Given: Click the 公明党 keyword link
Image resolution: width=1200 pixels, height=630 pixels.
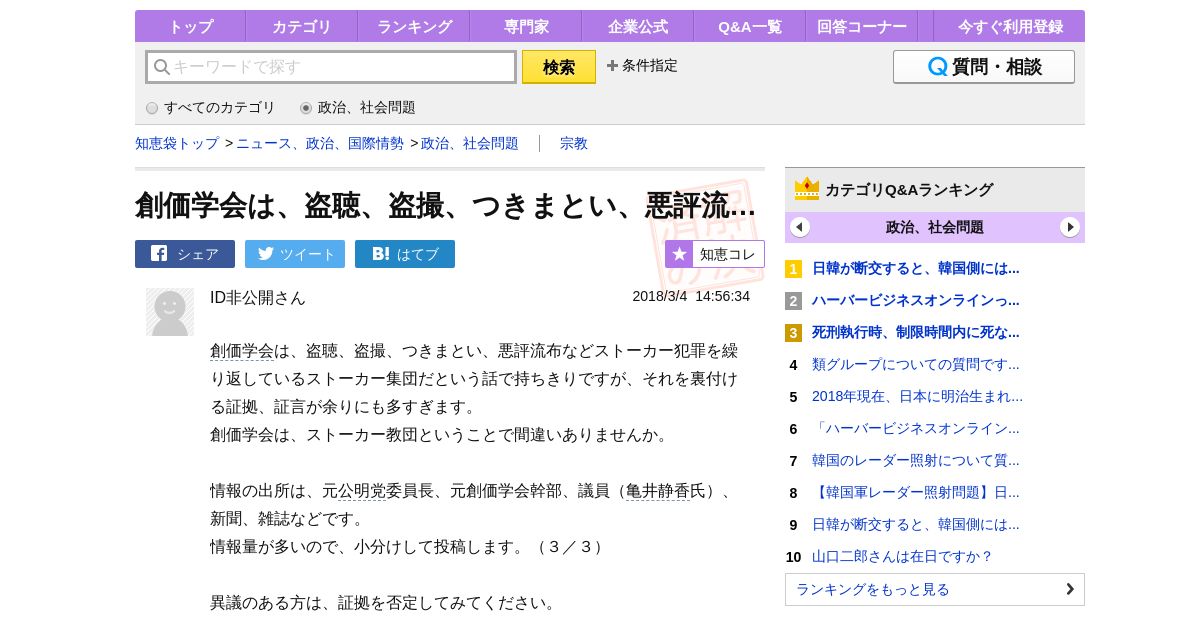Looking at the screenshot, I should (x=362, y=491).
